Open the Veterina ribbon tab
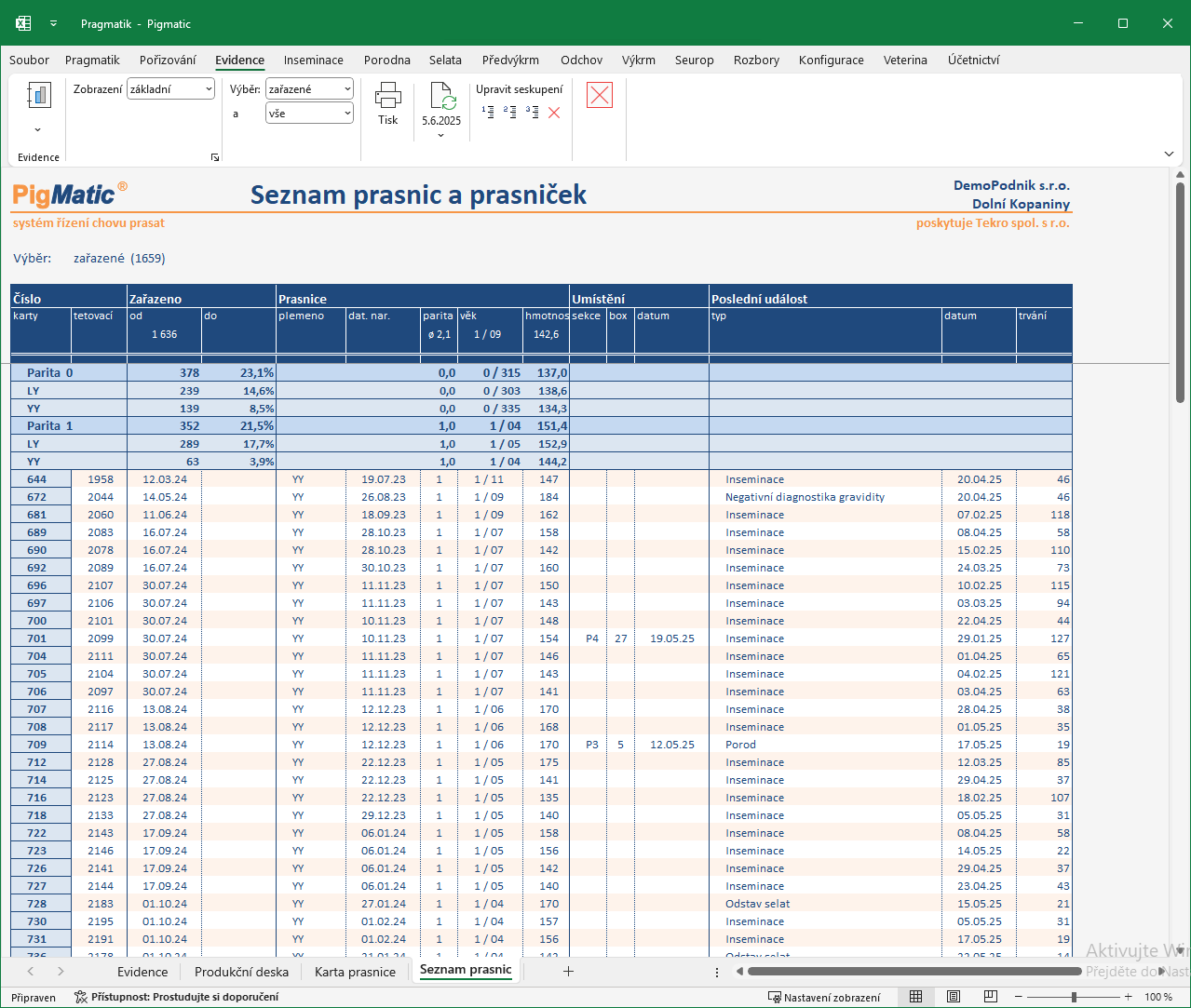Screen dimensions: 1191x1008 click(x=905, y=60)
